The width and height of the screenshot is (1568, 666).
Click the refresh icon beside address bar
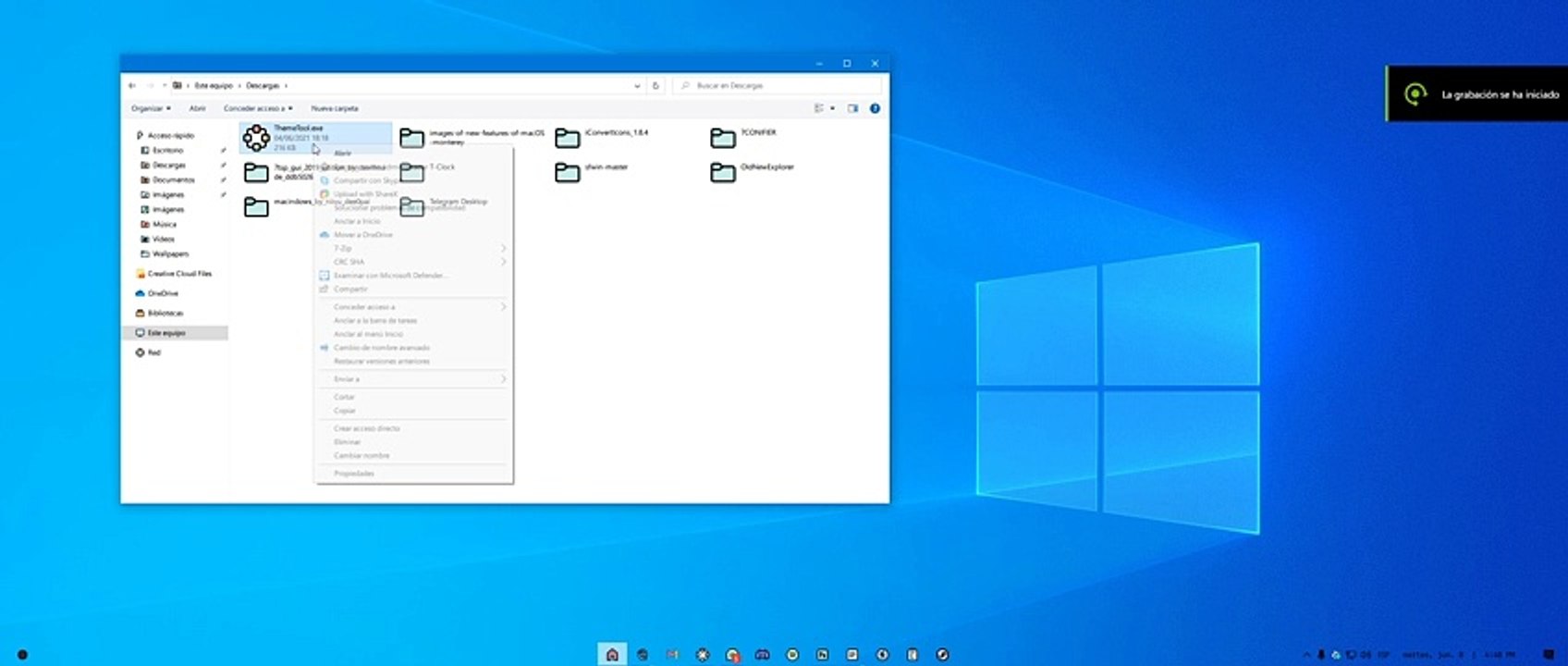(x=655, y=85)
